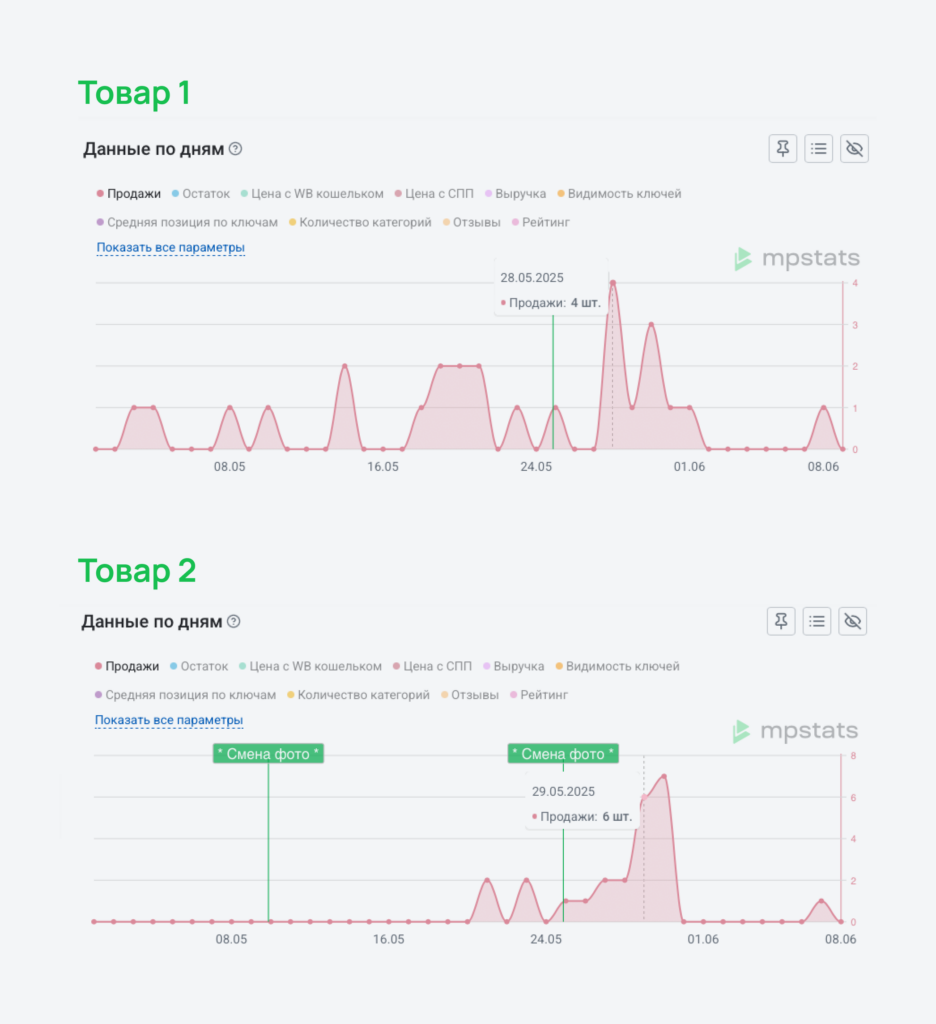Toggle Остаток series in Товар 1 legend
The height and width of the screenshot is (1024, 936).
[x=206, y=194]
